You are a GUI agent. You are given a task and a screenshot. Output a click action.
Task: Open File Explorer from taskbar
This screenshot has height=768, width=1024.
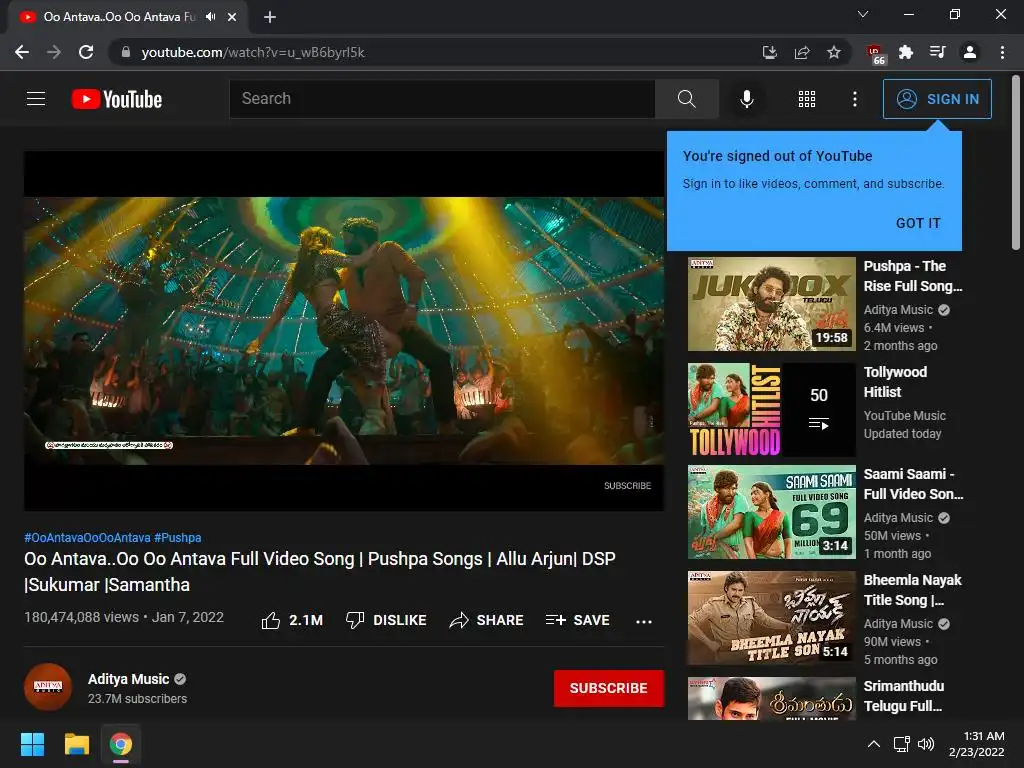[76, 744]
